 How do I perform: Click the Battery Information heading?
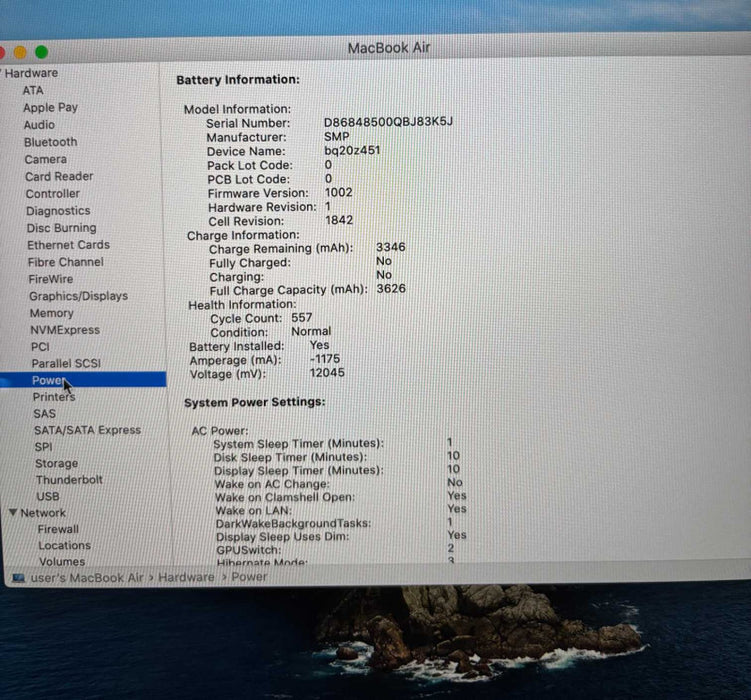(238, 79)
